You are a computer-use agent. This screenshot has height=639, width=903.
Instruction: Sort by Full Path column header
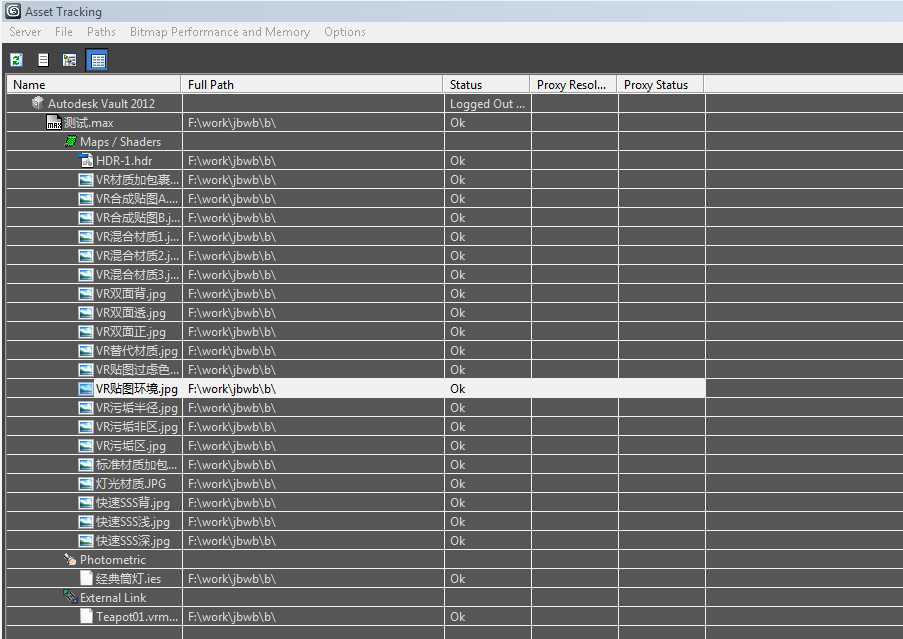click(x=312, y=85)
